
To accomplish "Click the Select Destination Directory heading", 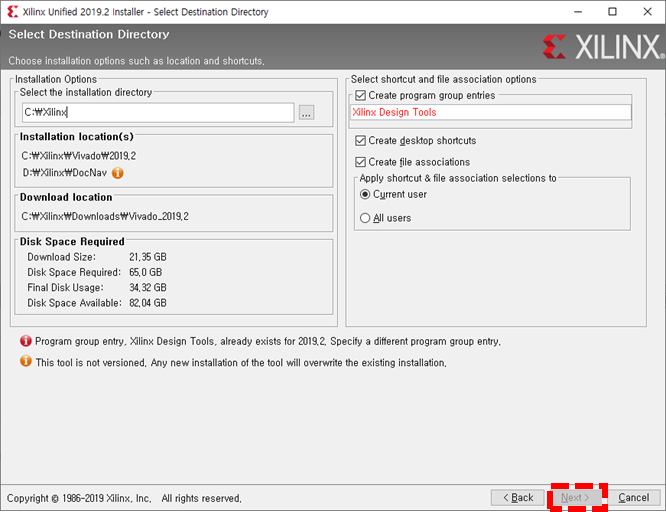I will 89,34.
